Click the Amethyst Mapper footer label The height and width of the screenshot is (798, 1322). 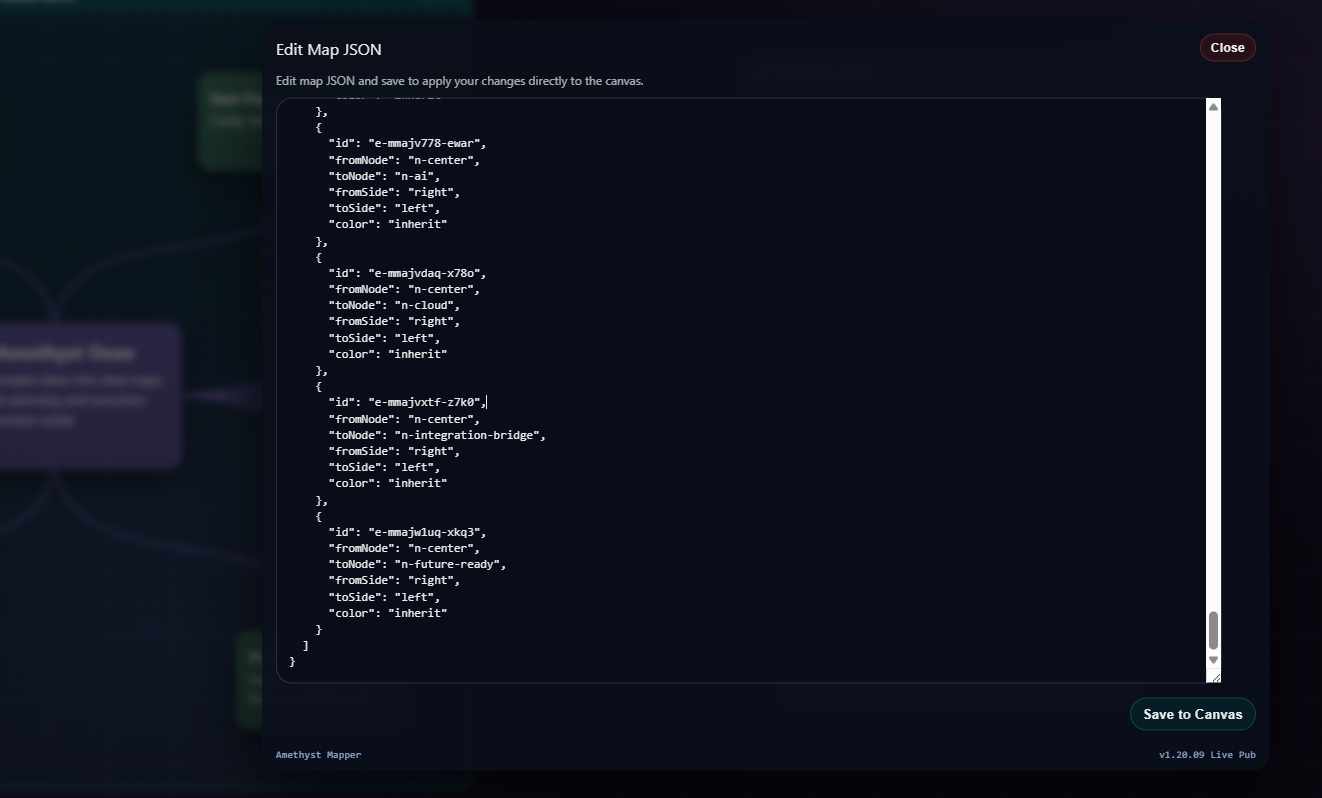pyautogui.click(x=318, y=755)
